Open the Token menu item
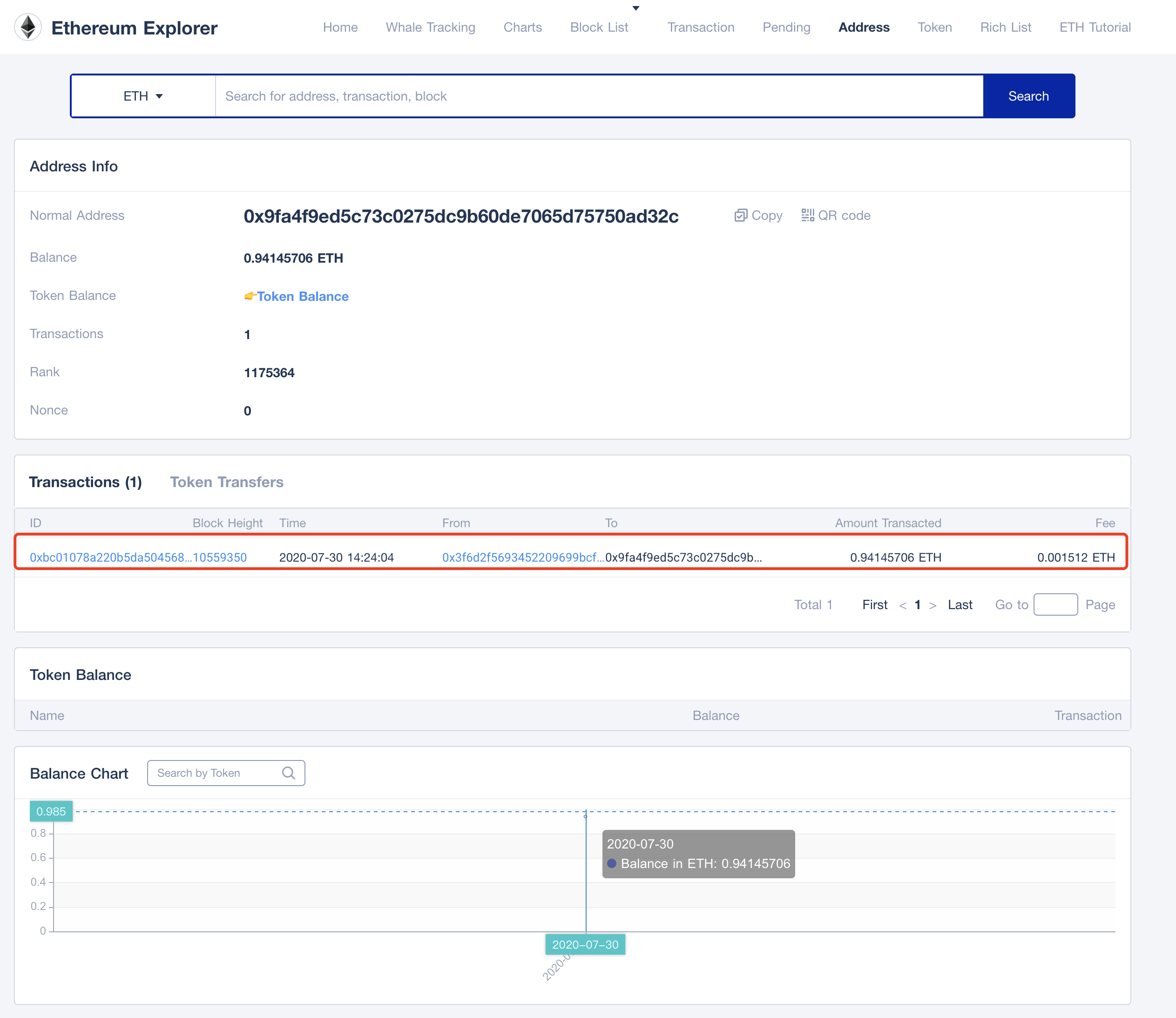Screen dimensions: 1176x1018 (935, 27)
